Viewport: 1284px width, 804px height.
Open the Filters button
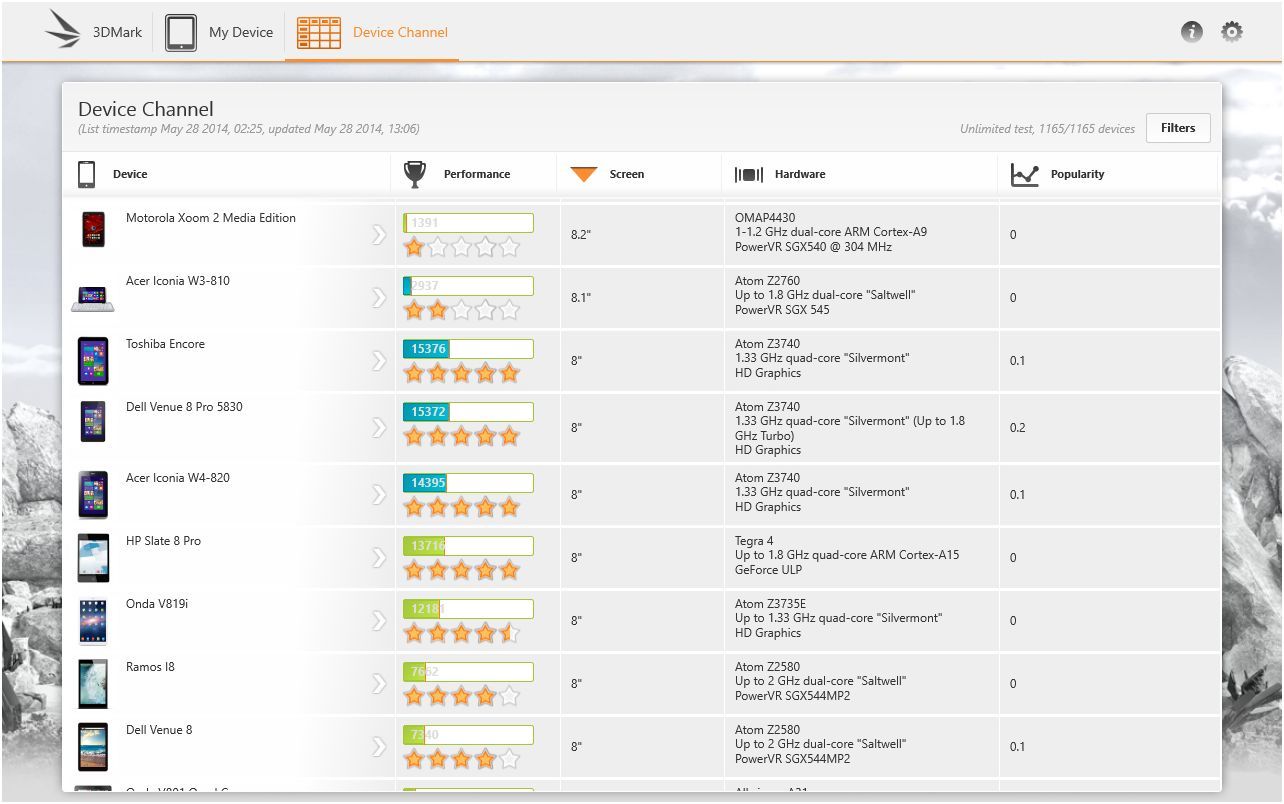1177,128
